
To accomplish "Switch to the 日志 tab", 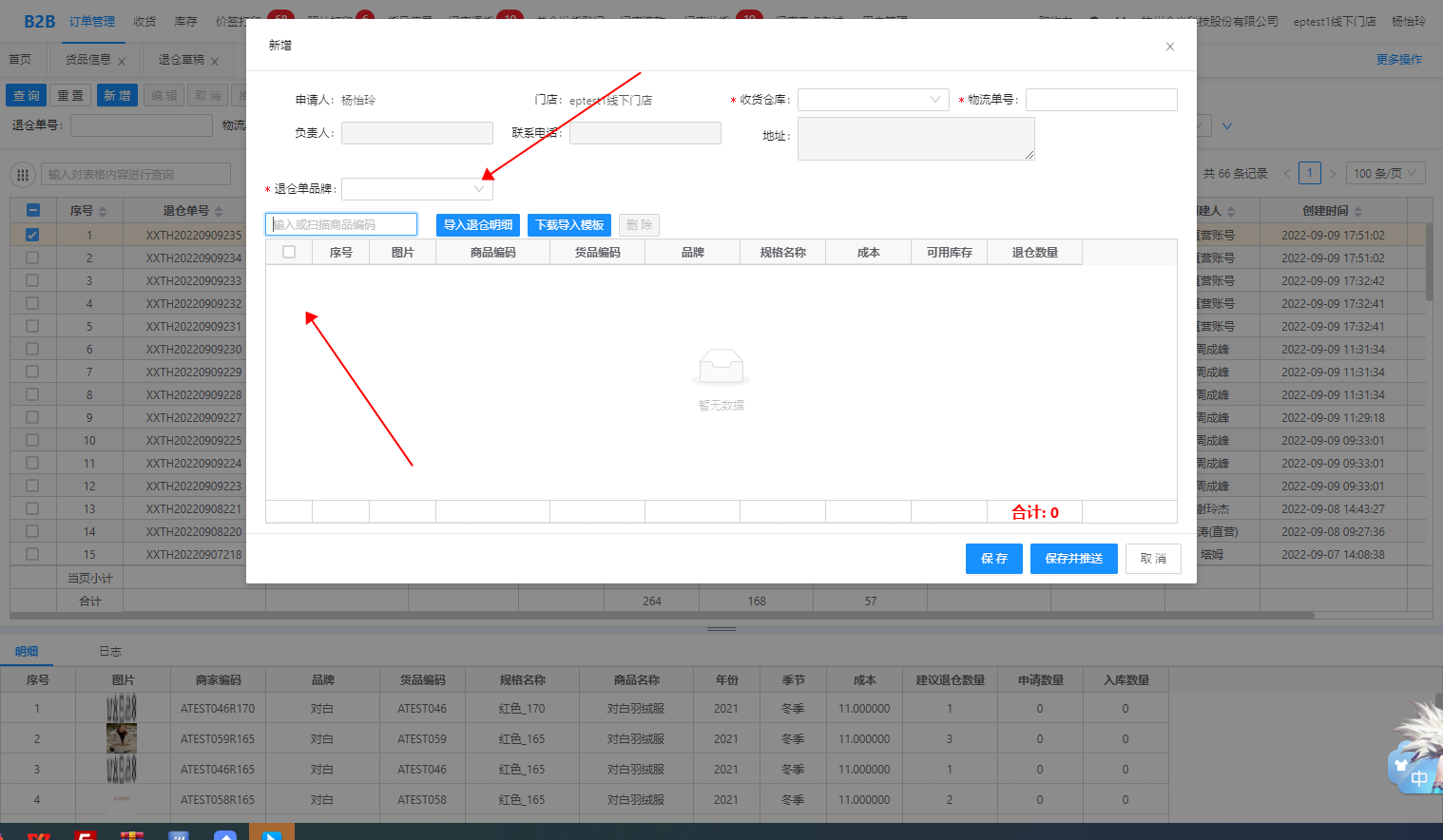I will pyautogui.click(x=110, y=652).
